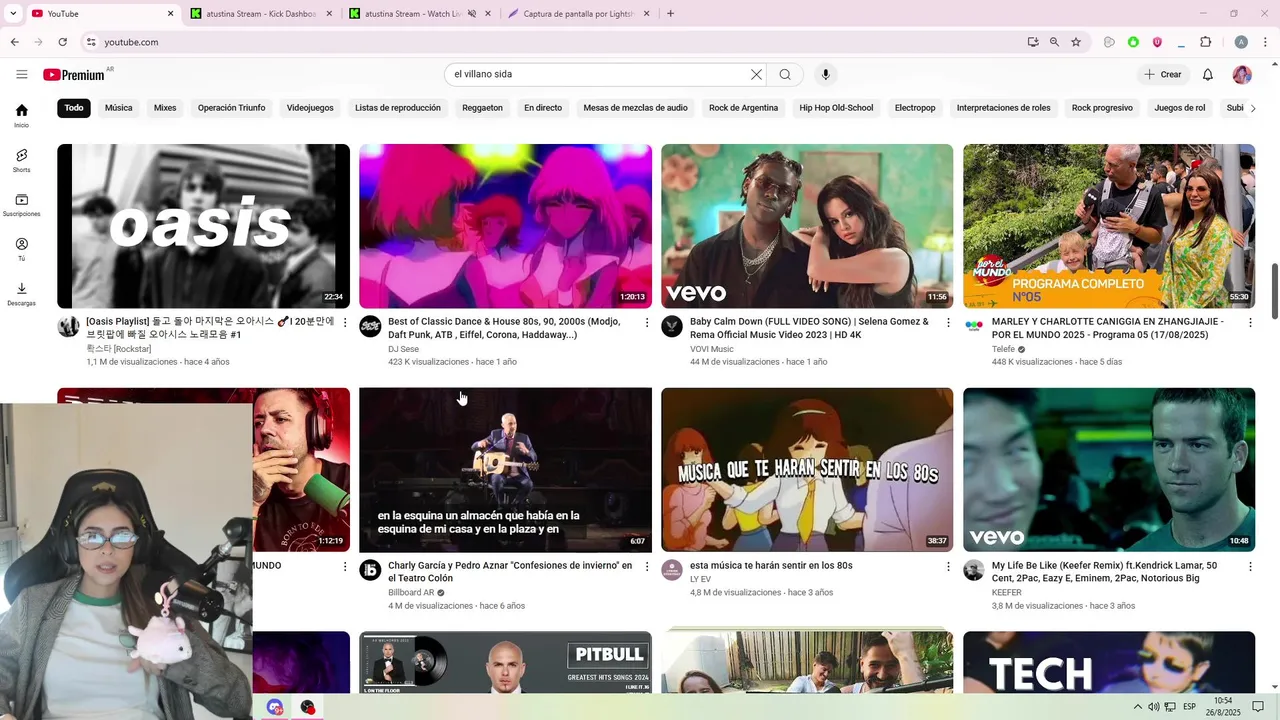Open a new browser tab
Viewport: 1280px width, 720px height.
(670, 14)
